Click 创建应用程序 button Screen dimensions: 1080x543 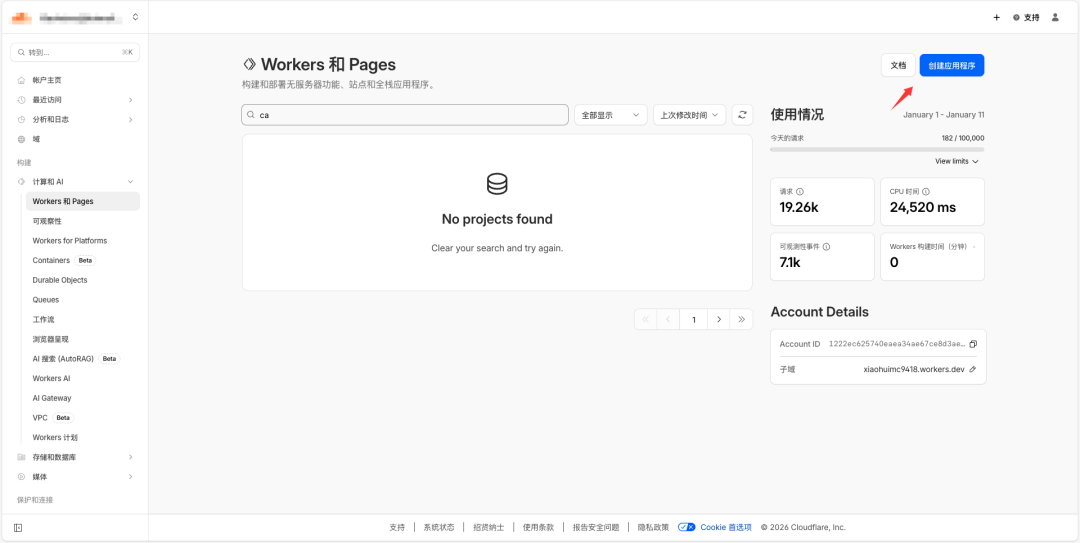coord(951,65)
